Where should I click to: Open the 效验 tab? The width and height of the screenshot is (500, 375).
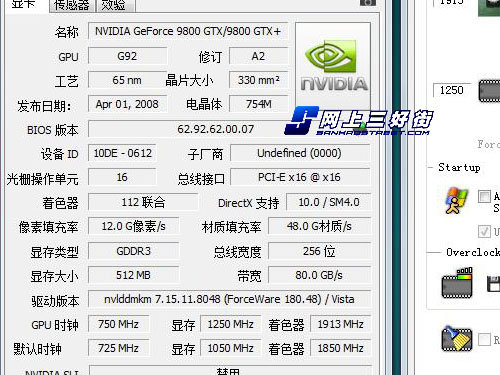pyautogui.click(x=115, y=4)
